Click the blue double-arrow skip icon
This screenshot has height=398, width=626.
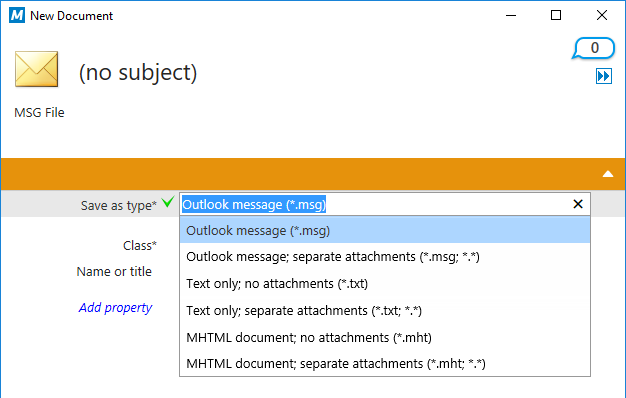point(604,76)
